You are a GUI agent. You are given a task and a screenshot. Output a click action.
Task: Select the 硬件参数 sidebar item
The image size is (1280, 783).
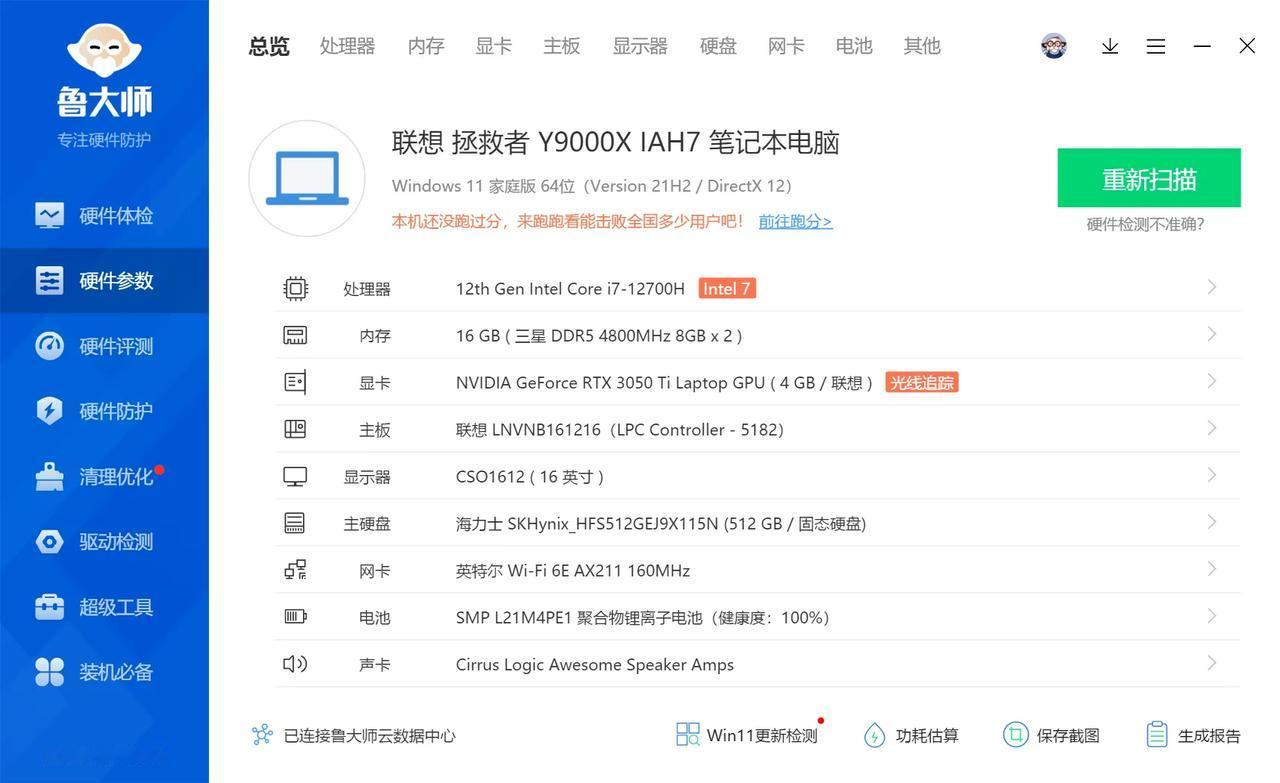pyautogui.click(x=104, y=281)
